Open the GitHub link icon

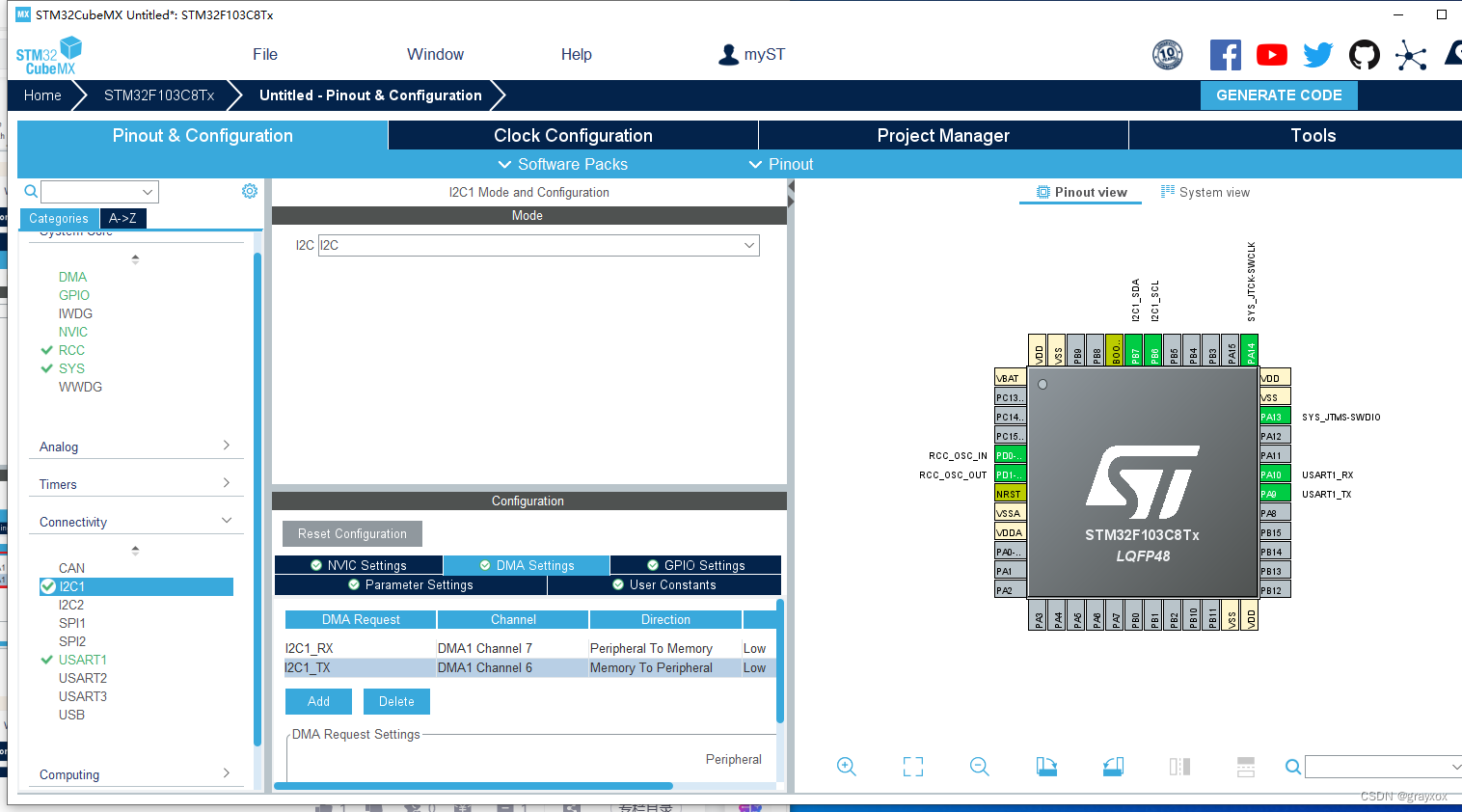coord(1365,55)
